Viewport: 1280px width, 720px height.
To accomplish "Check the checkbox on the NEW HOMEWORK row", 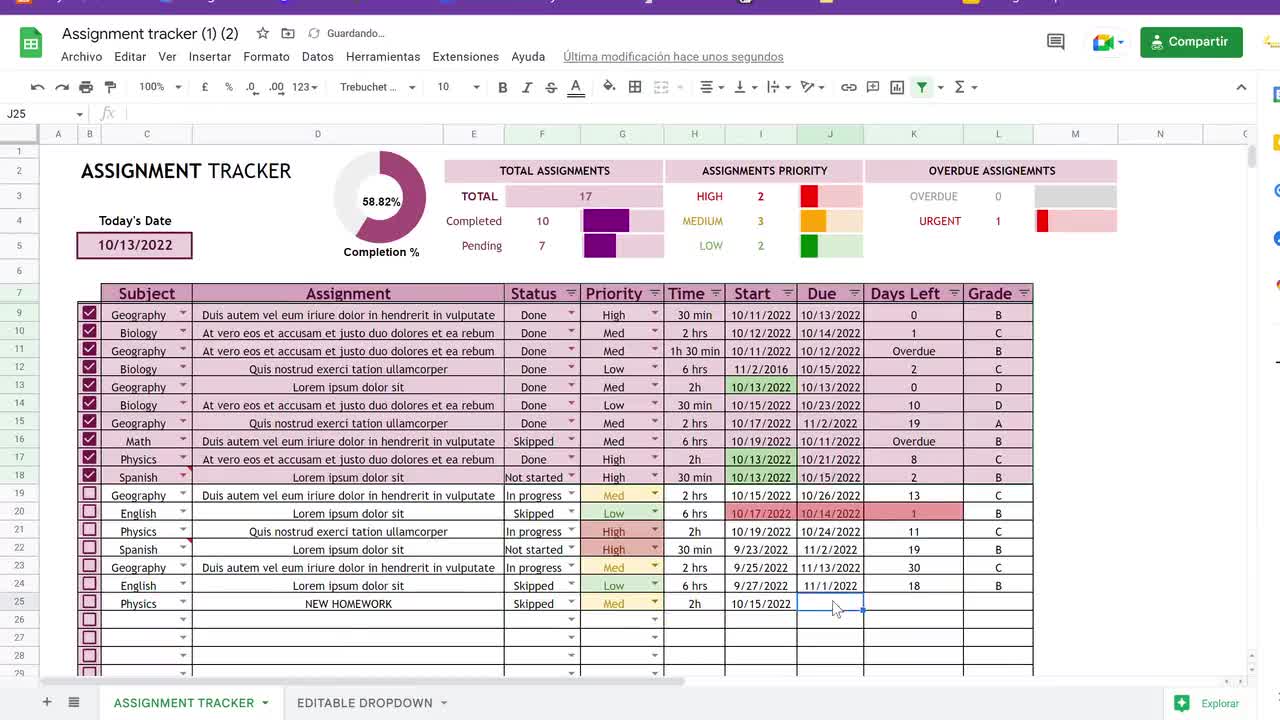I will pyautogui.click(x=89, y=603).
